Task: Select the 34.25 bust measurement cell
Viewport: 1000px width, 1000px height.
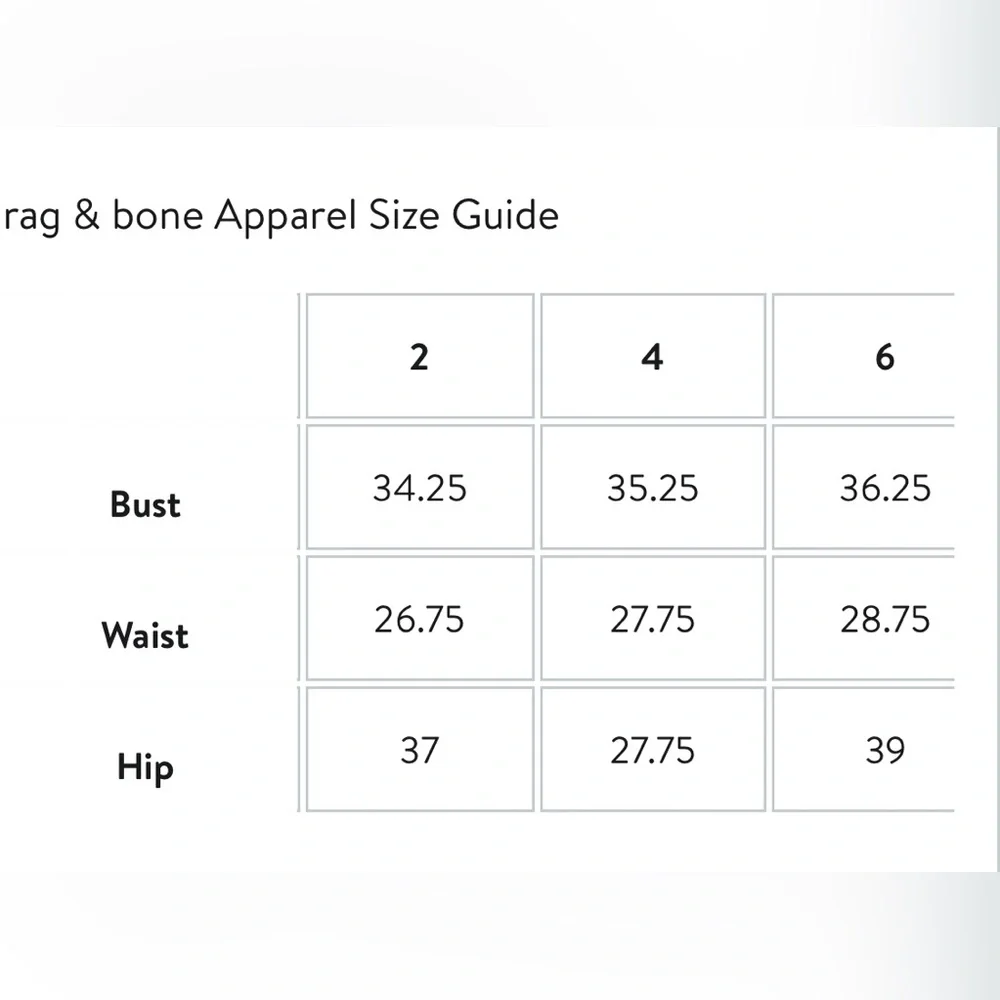Action: tap(419, 488)
